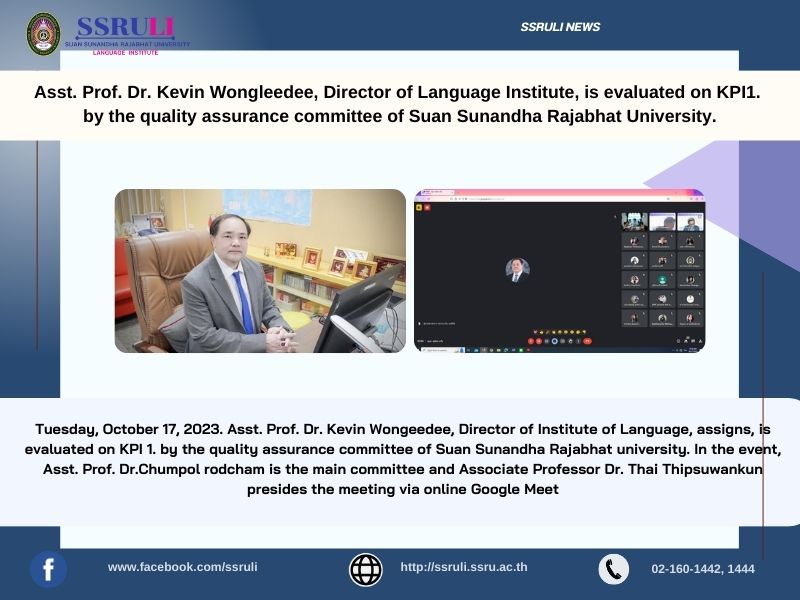Open the photo of director at desk
This screenshot has height=600, width=800.
(260, 271)
